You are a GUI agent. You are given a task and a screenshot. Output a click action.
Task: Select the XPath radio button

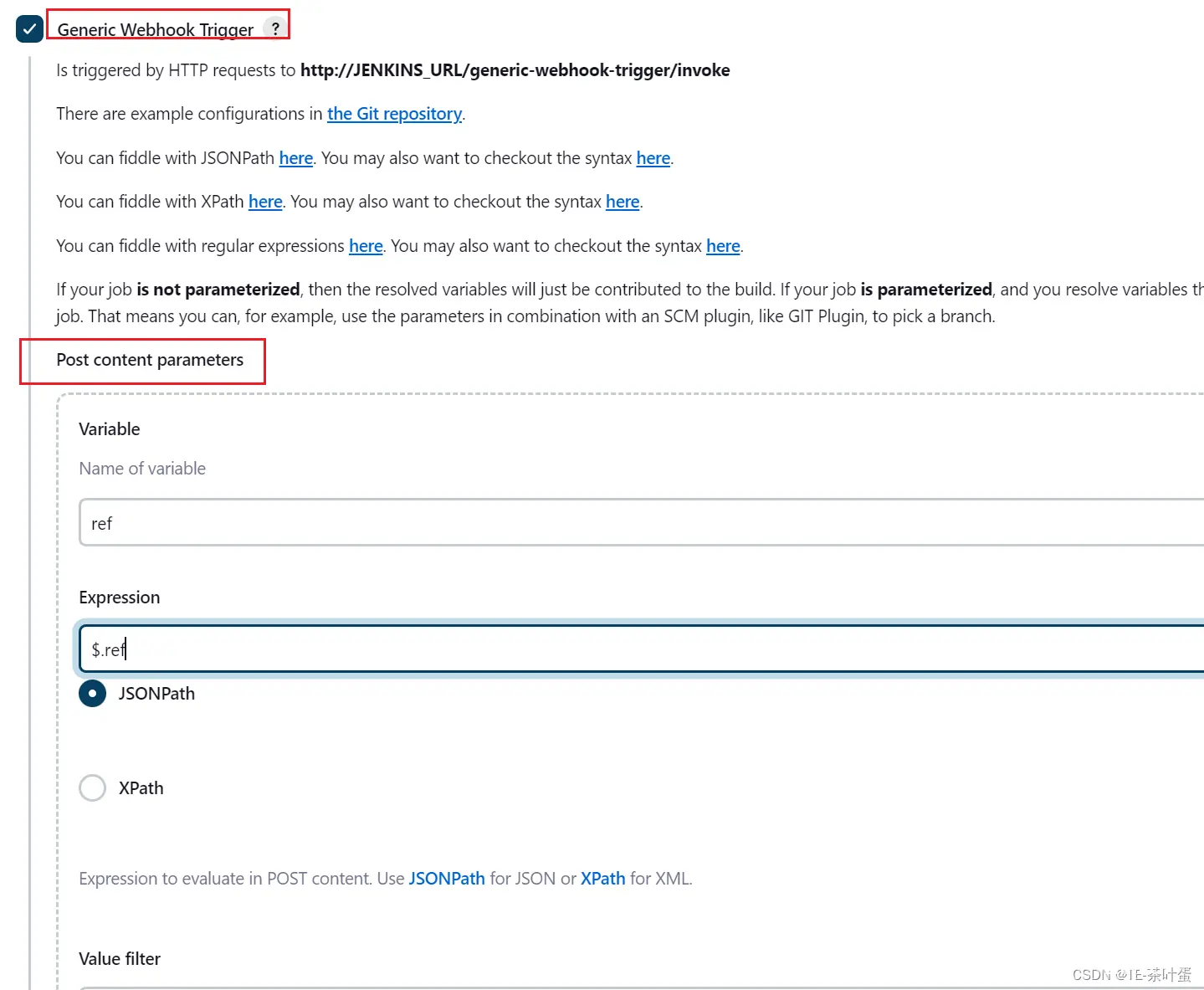[x=92, y=787]
